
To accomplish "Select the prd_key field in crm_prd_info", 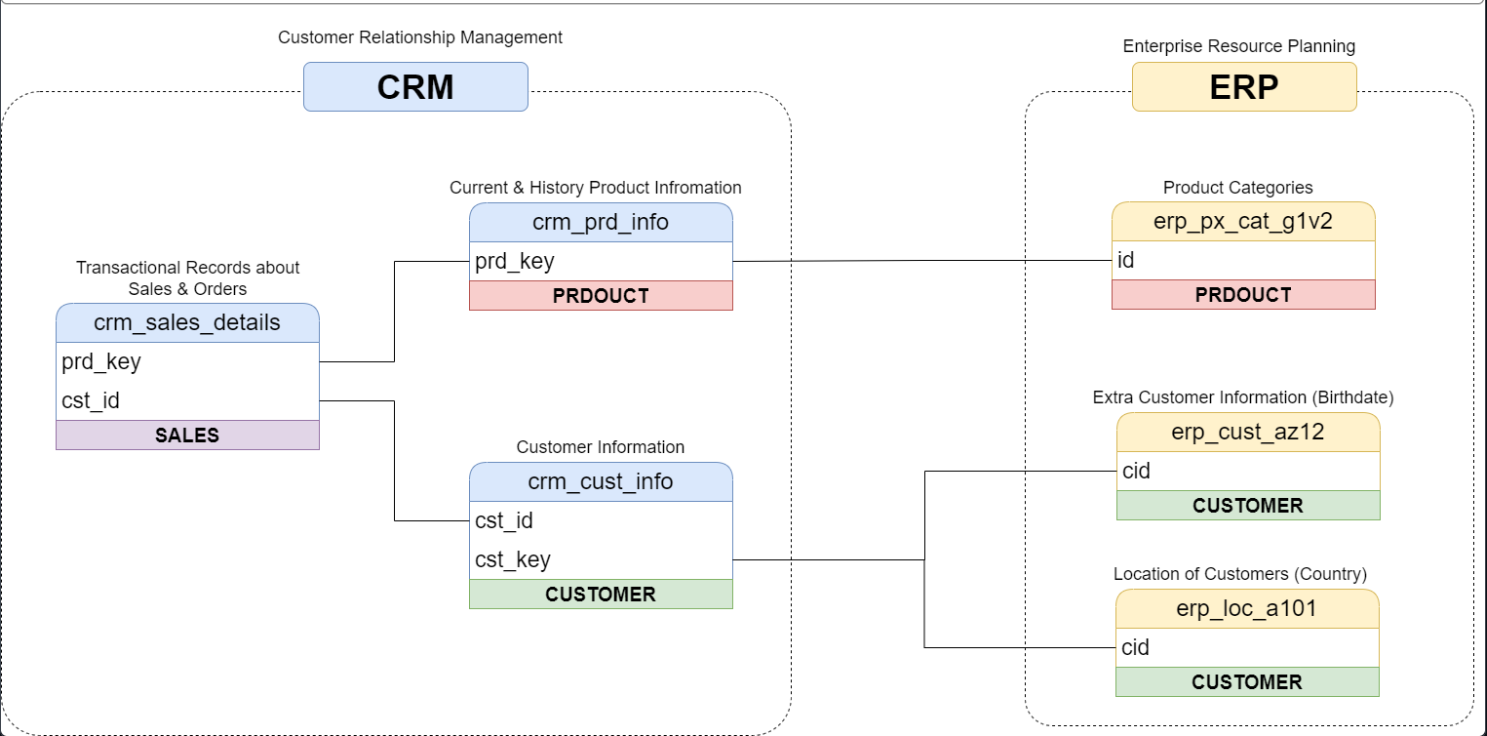I will coord(601,261).
